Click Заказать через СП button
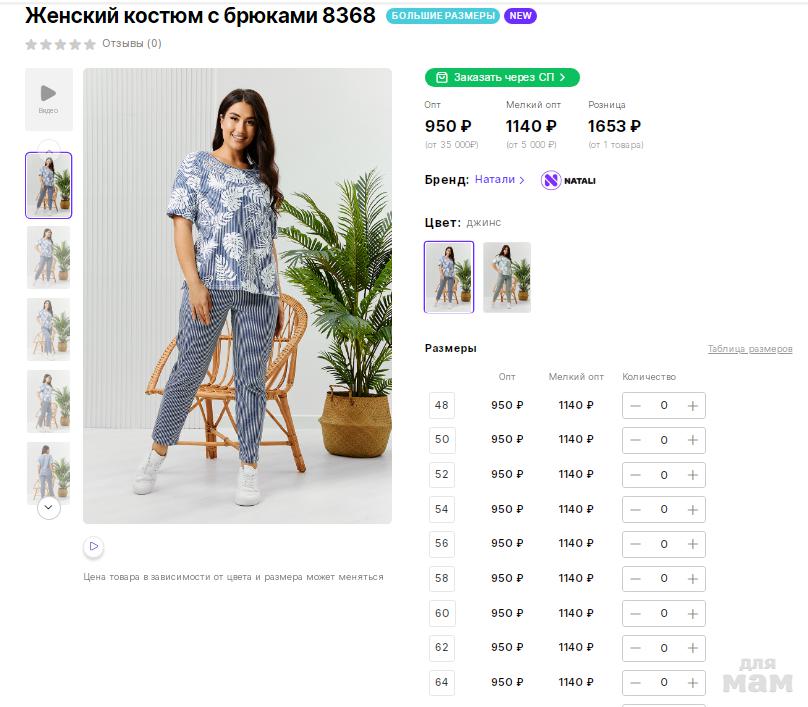808x707 pixels. 501,77
